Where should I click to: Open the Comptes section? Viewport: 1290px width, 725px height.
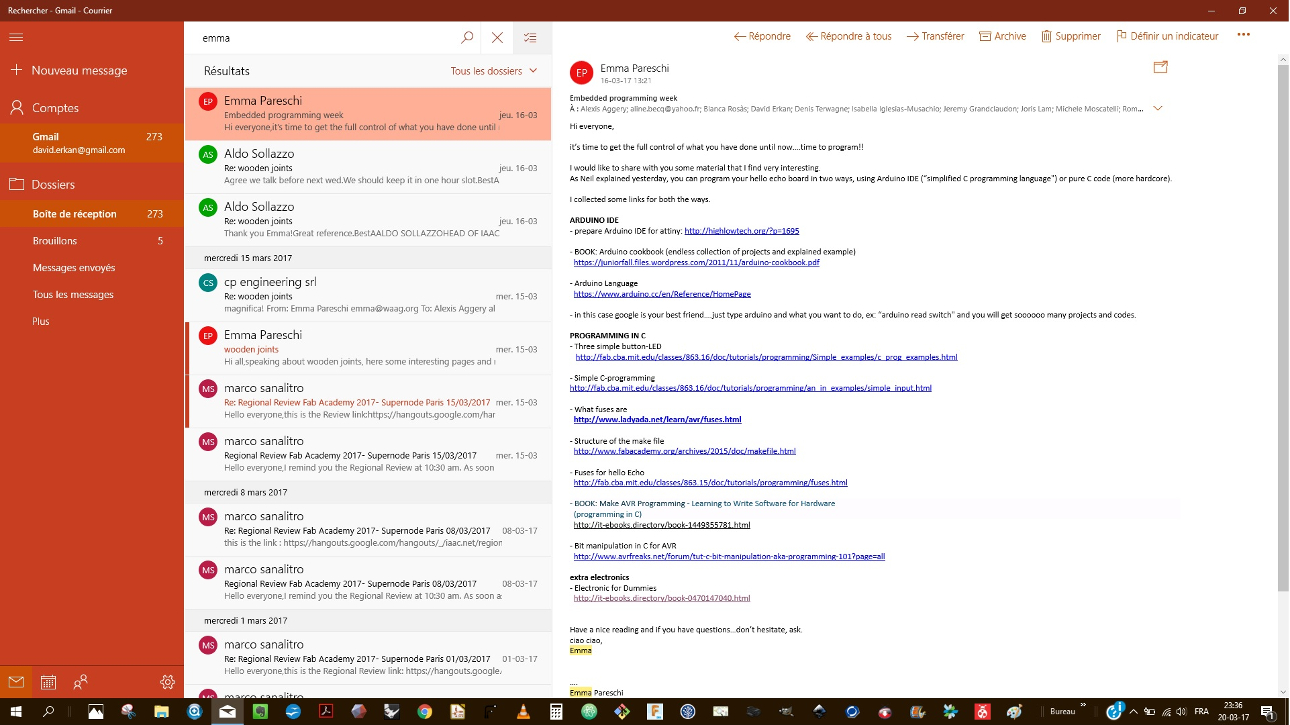coord(92,108)
